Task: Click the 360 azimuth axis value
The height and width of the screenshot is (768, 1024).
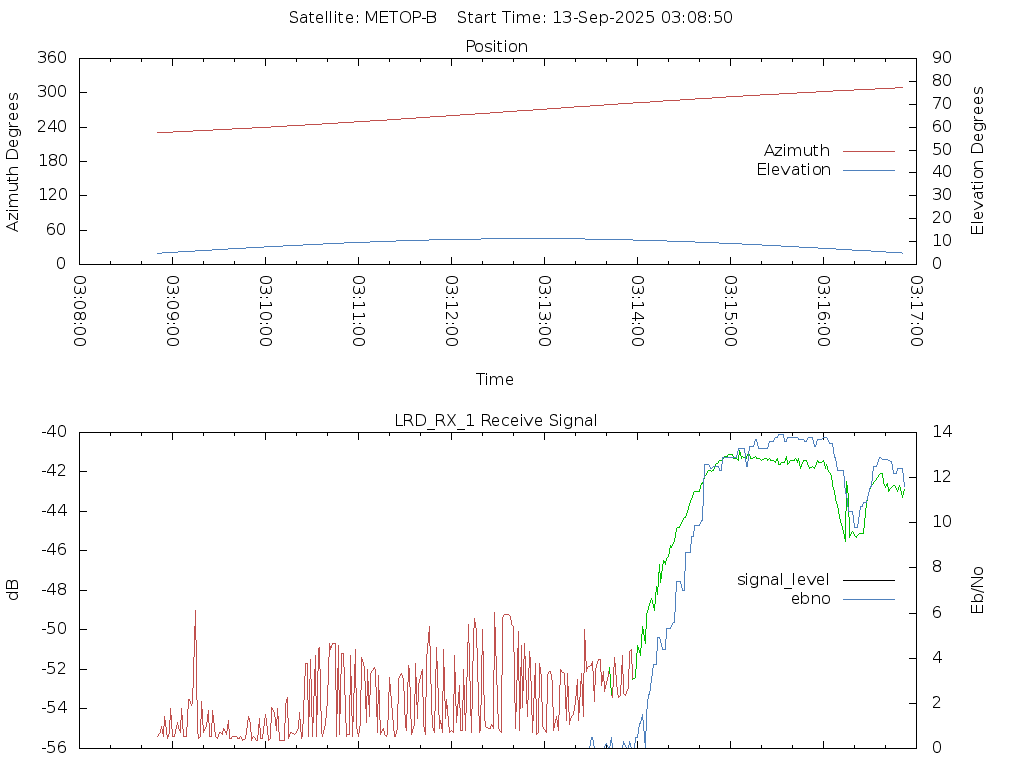Action: (52, 57)
